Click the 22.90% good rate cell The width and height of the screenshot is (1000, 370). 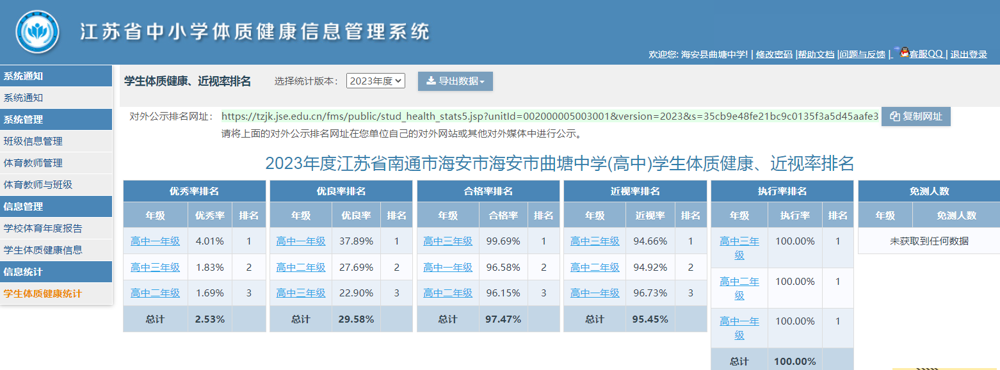click(x=357, y=293)
